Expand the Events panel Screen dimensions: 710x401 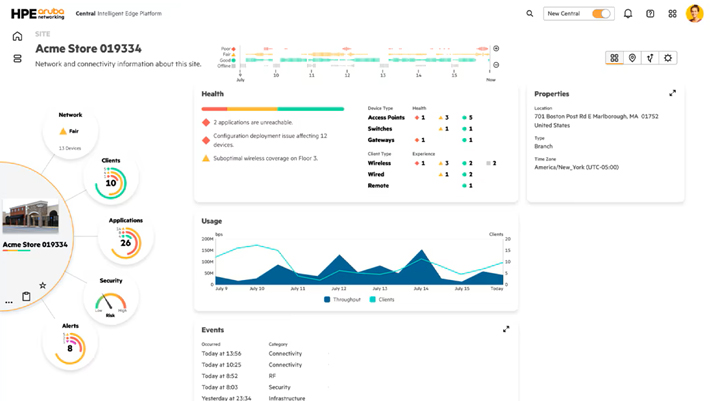point(506,329)
